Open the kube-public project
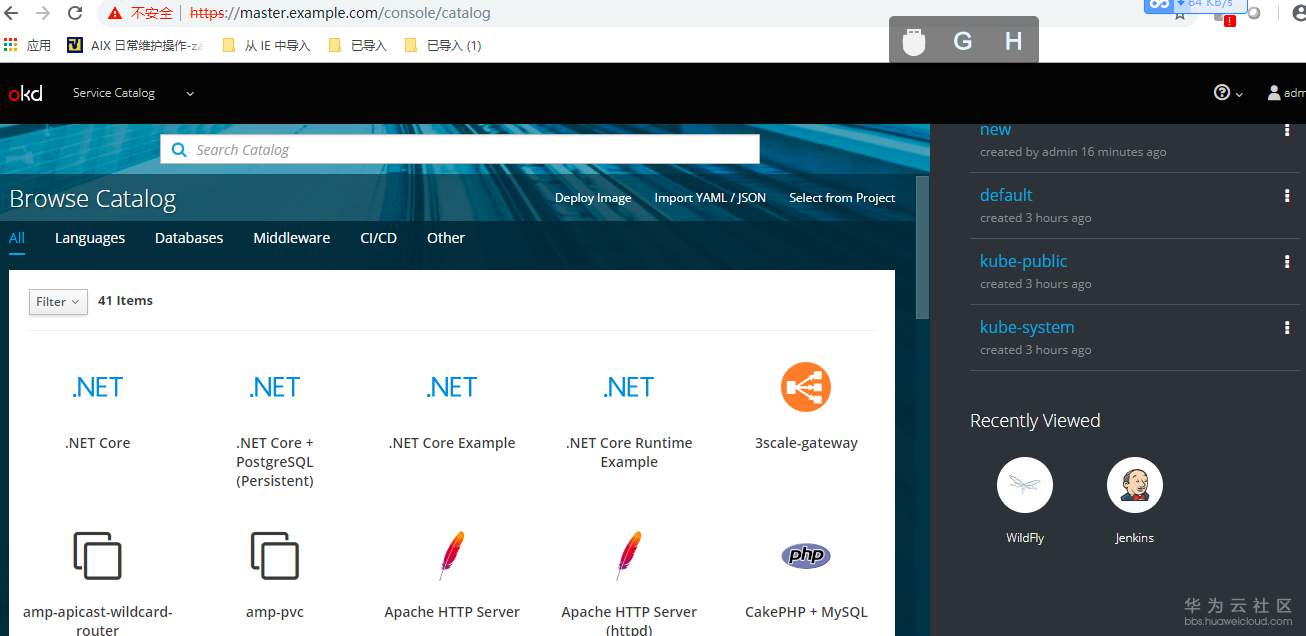This screenshot has width=1306, height=636. coord(1024,261)
